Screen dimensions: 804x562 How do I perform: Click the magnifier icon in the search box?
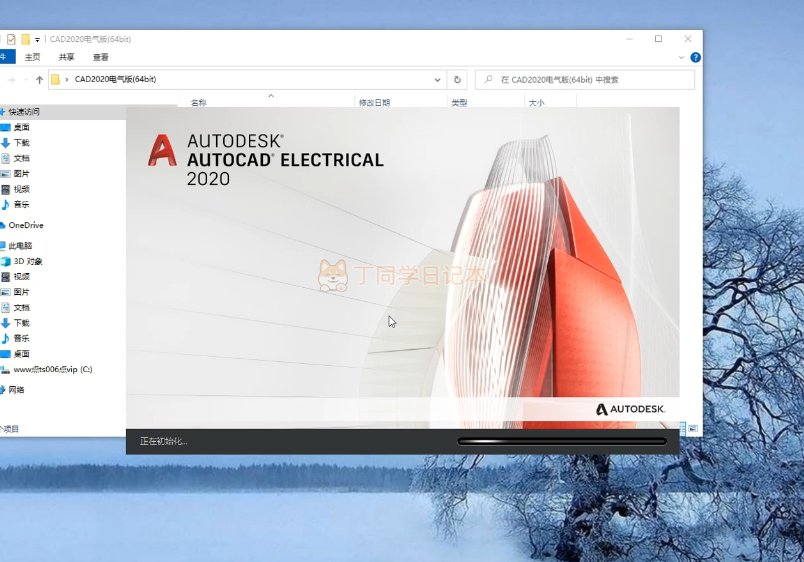click(x=489, y=79)
